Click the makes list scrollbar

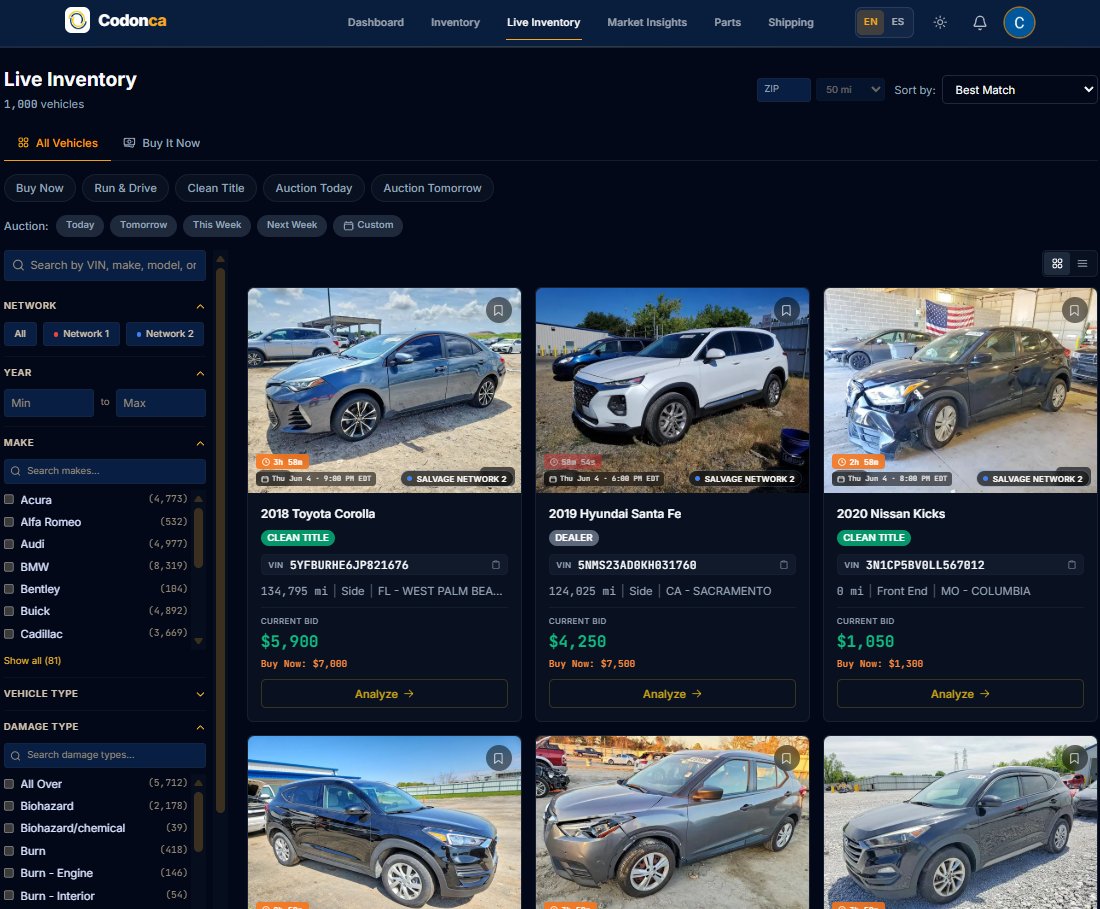coord(199,538)
